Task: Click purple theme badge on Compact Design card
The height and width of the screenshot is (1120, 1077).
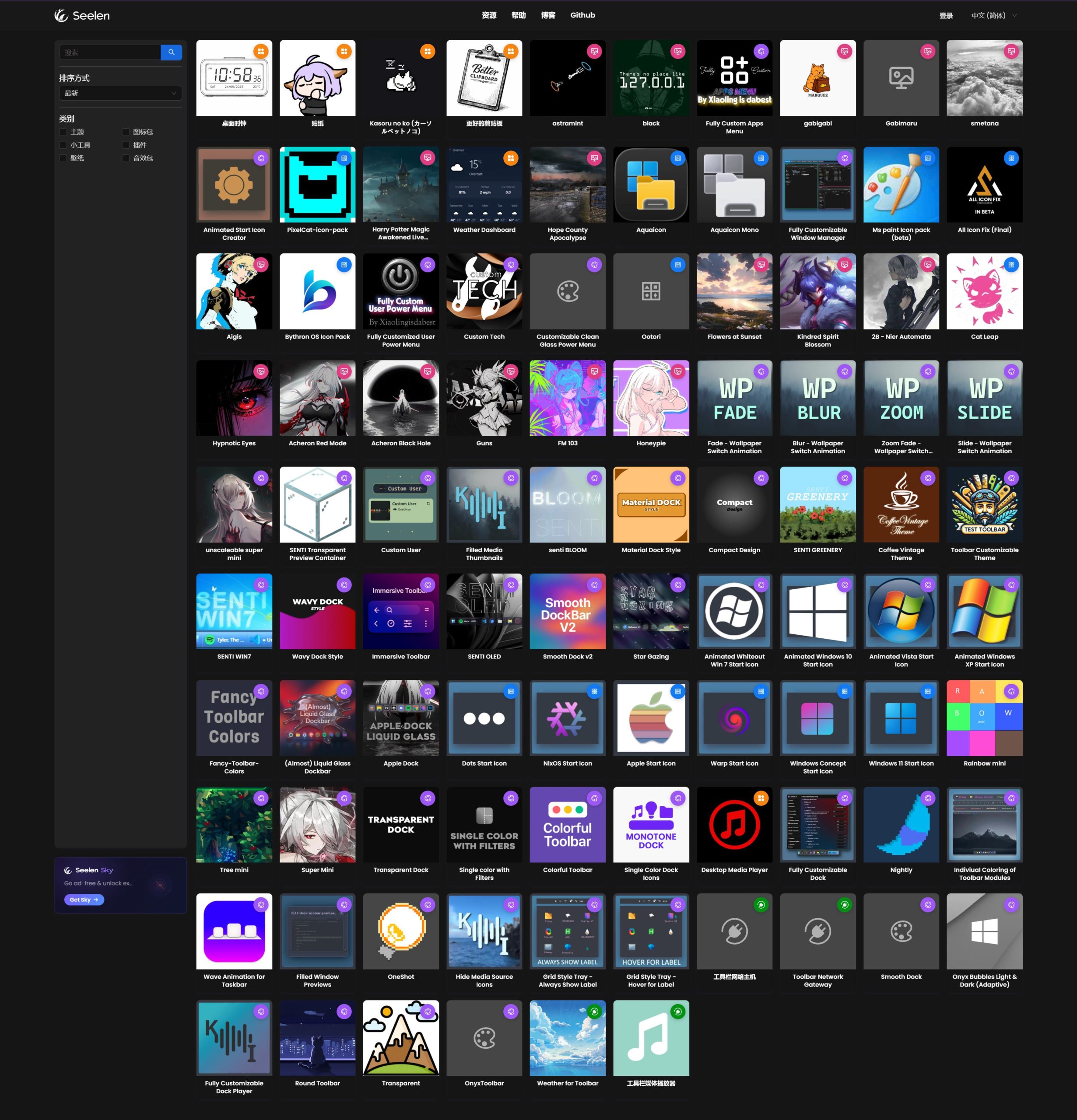Action: tap(761, 478)
